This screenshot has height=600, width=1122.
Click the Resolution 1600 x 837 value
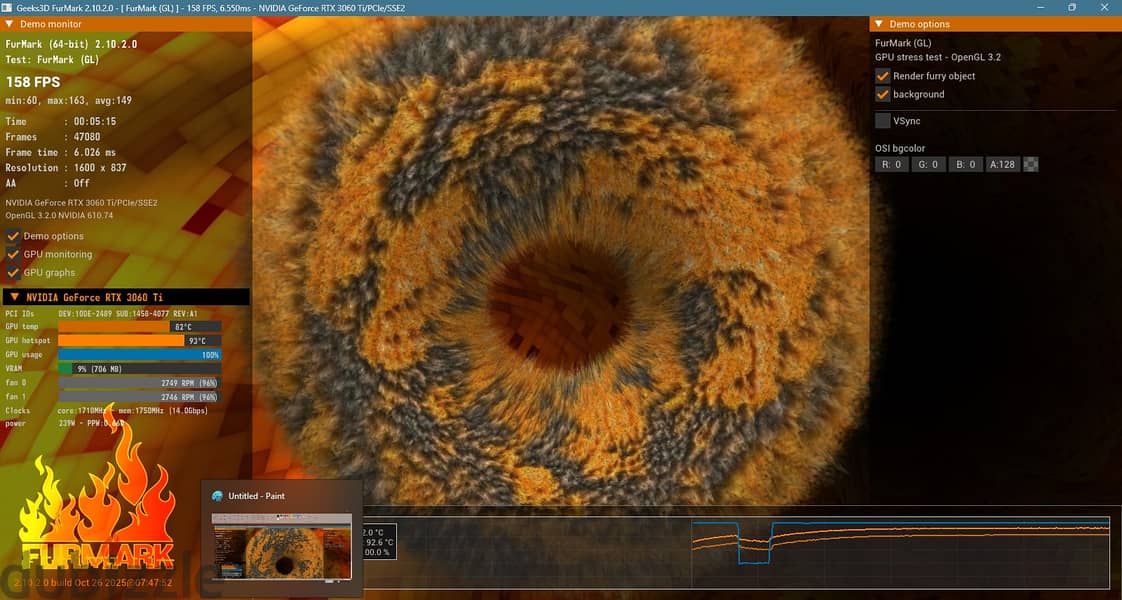(x=100, y=167)
